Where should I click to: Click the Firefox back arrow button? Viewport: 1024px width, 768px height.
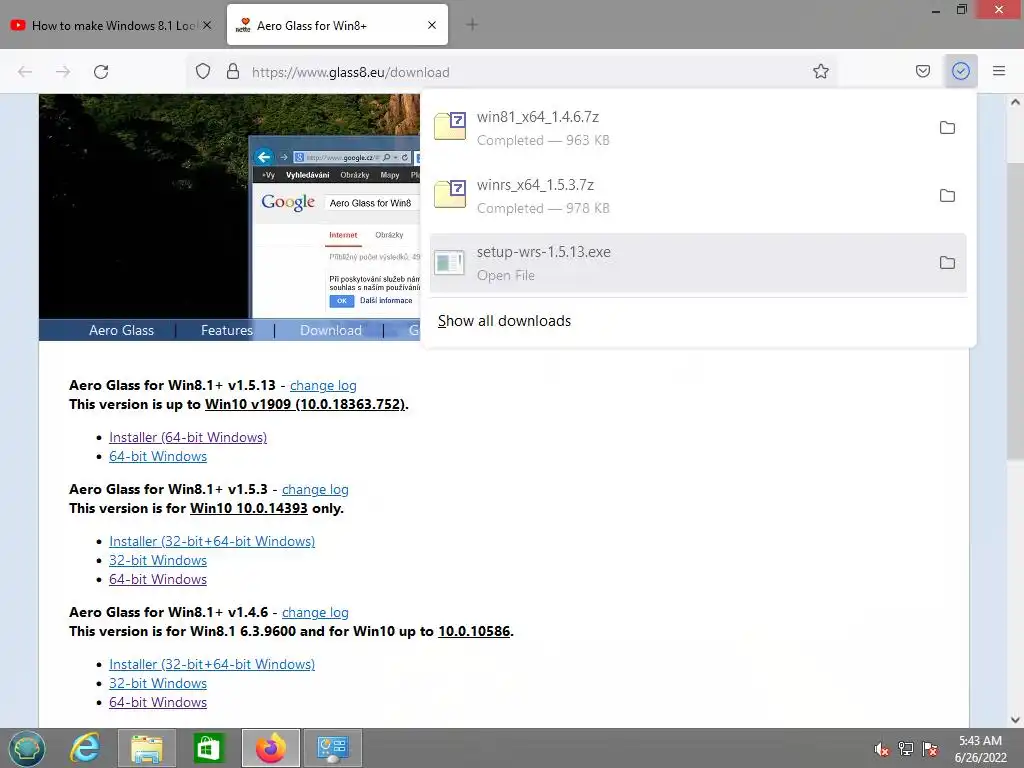tap(25, 72)
